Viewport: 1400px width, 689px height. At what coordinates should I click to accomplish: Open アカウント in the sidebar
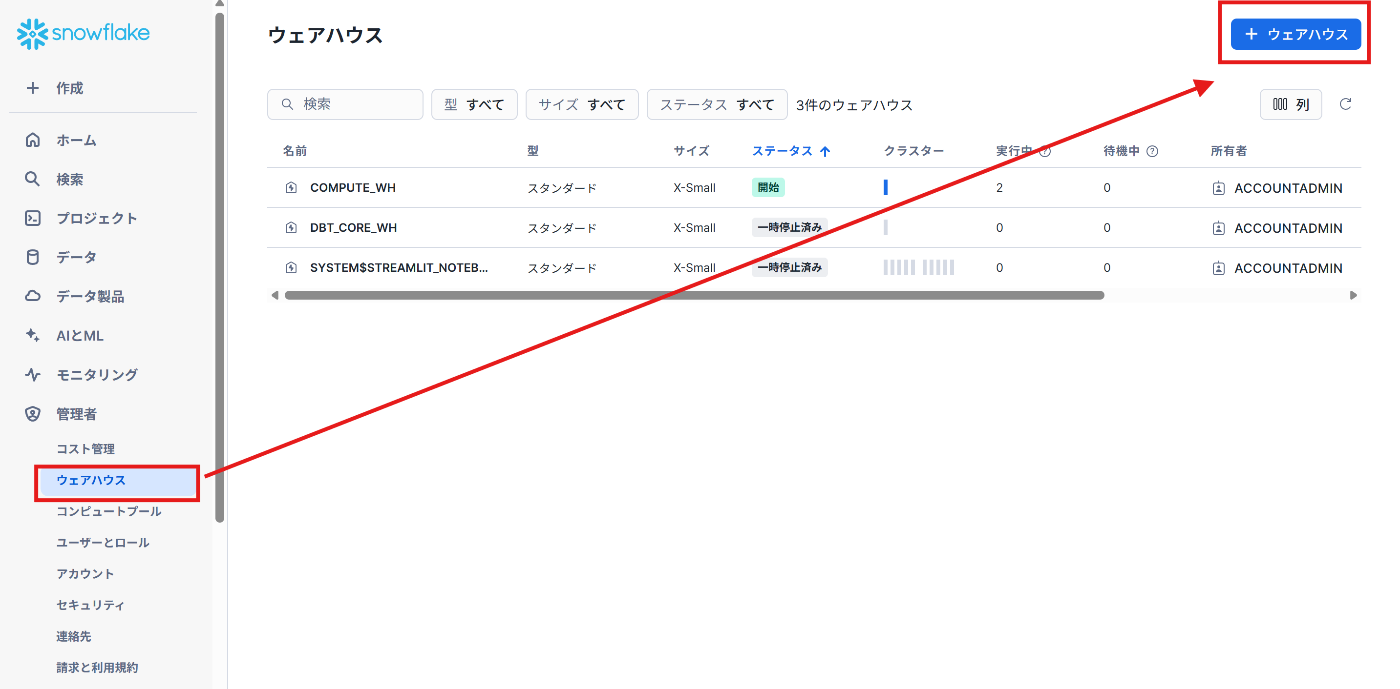tap(86, 574)
